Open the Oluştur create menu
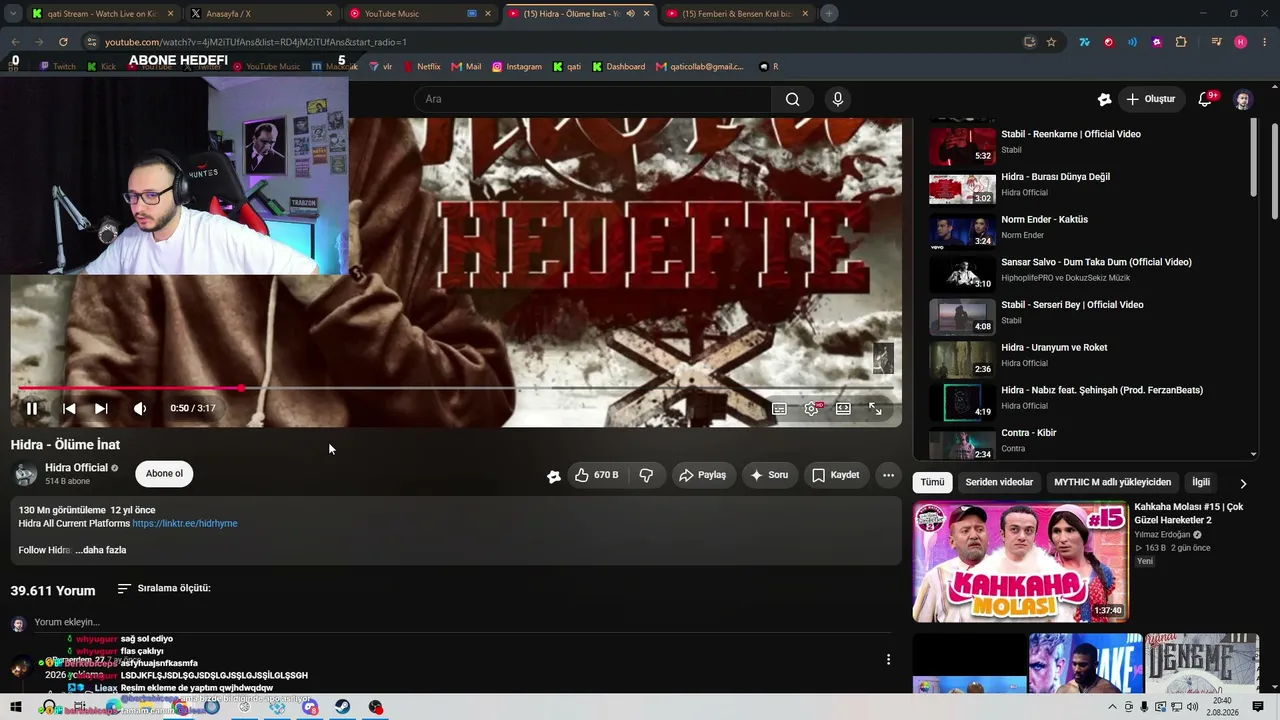Screen dimensions: 1280x720 (x=1150, y=99)
